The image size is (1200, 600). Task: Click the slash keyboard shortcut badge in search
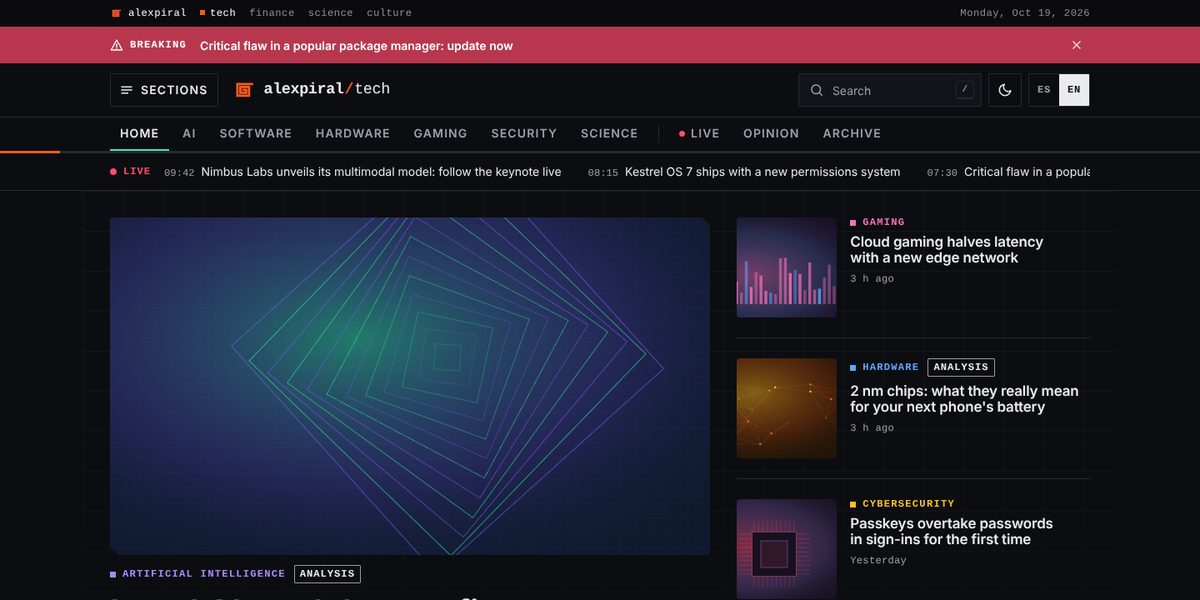coord(964,89)
